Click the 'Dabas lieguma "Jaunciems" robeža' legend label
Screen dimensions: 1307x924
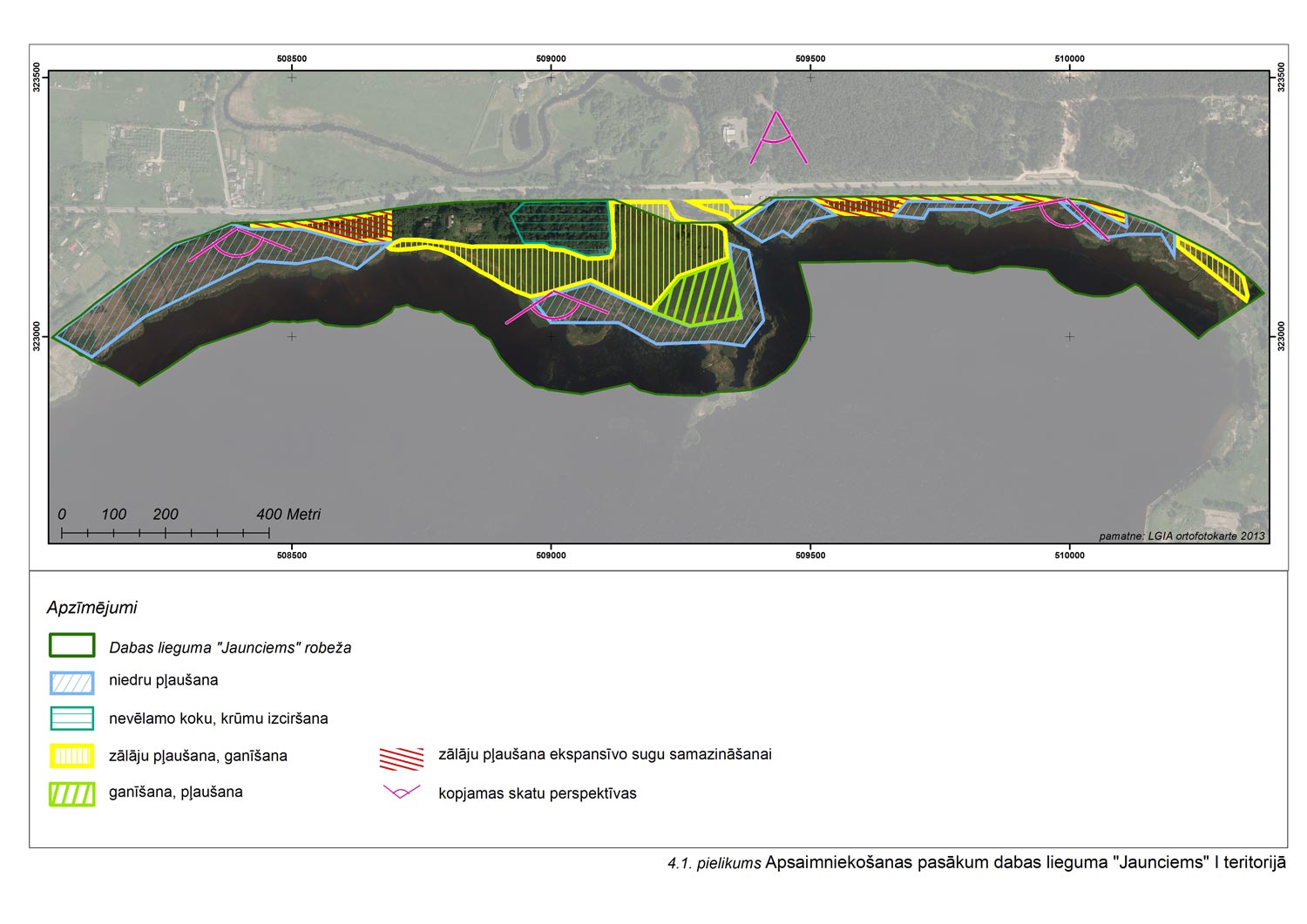tap(230, 648)
